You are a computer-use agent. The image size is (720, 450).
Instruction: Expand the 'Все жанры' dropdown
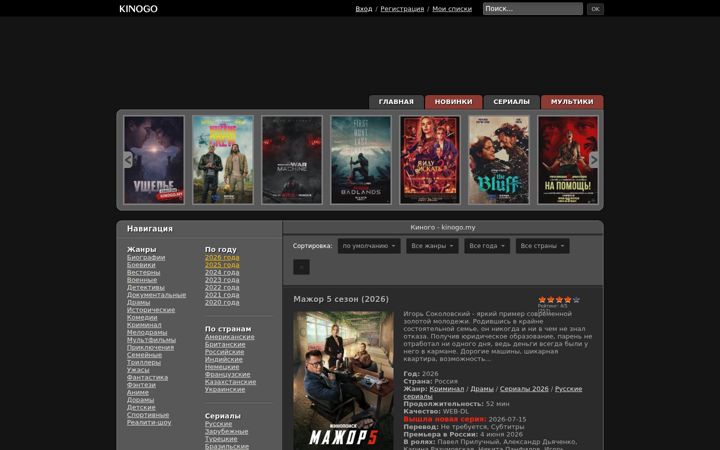tap(432, 246)
